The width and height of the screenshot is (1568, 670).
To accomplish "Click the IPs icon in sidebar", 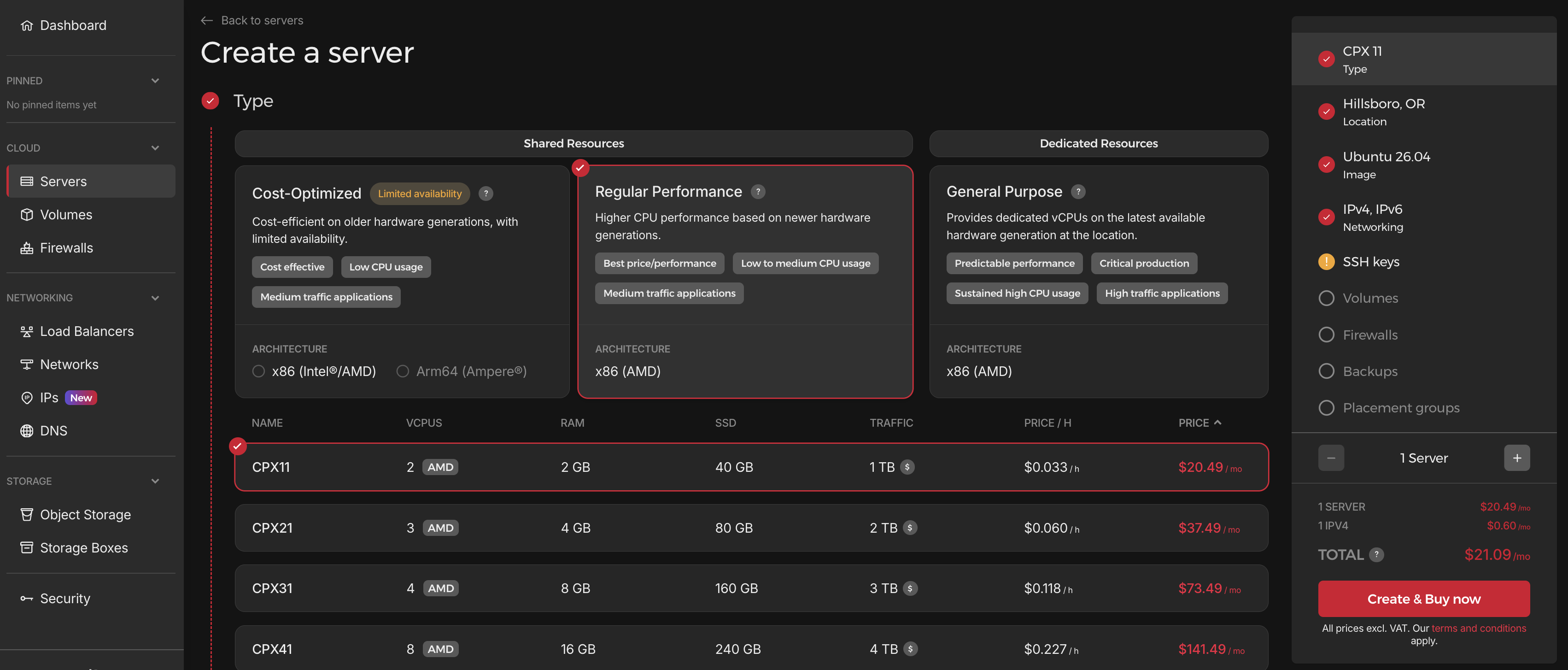I will click(x=27, y=398).
